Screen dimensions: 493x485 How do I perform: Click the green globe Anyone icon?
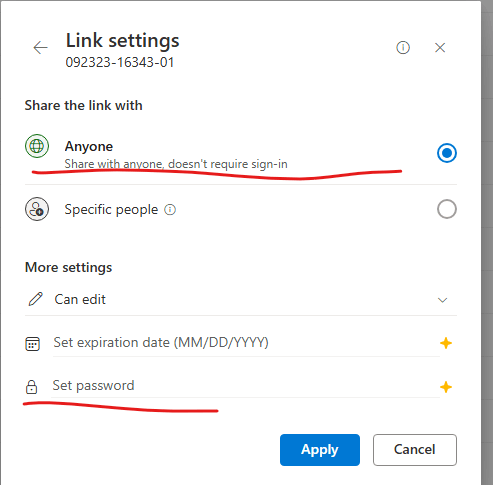(x=37, y=146)
